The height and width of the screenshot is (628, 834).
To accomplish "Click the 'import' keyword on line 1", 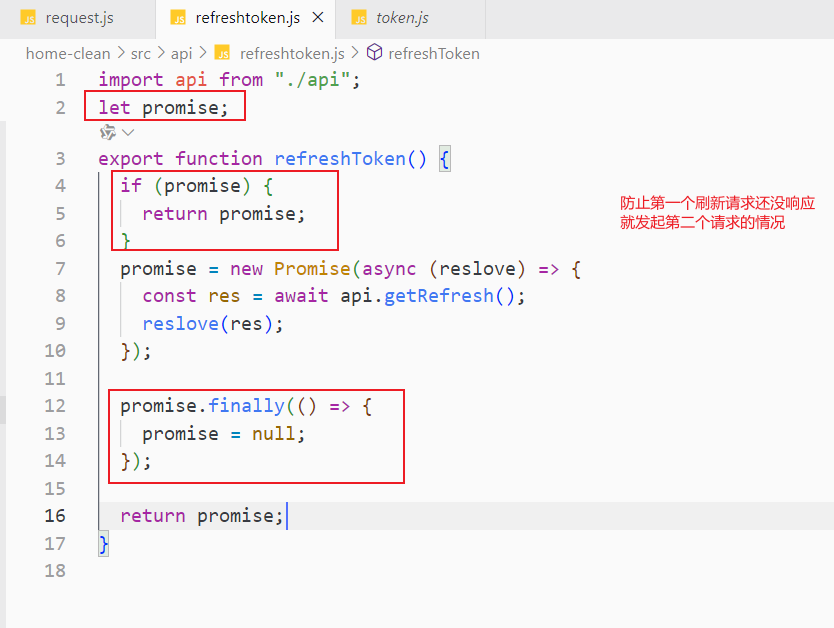I will pos(131,80).
